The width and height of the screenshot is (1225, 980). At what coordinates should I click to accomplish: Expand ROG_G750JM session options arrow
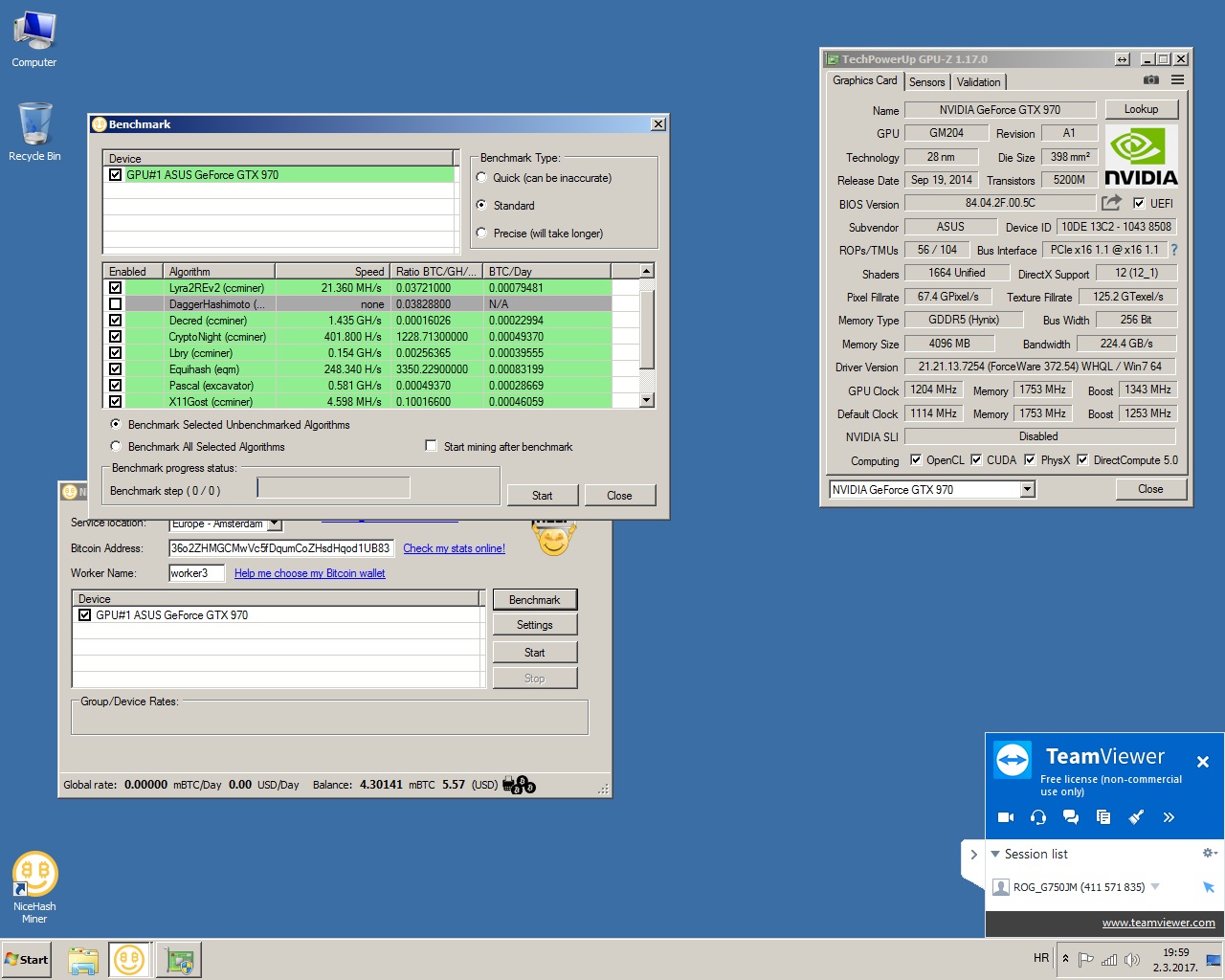coord(1155,887)
